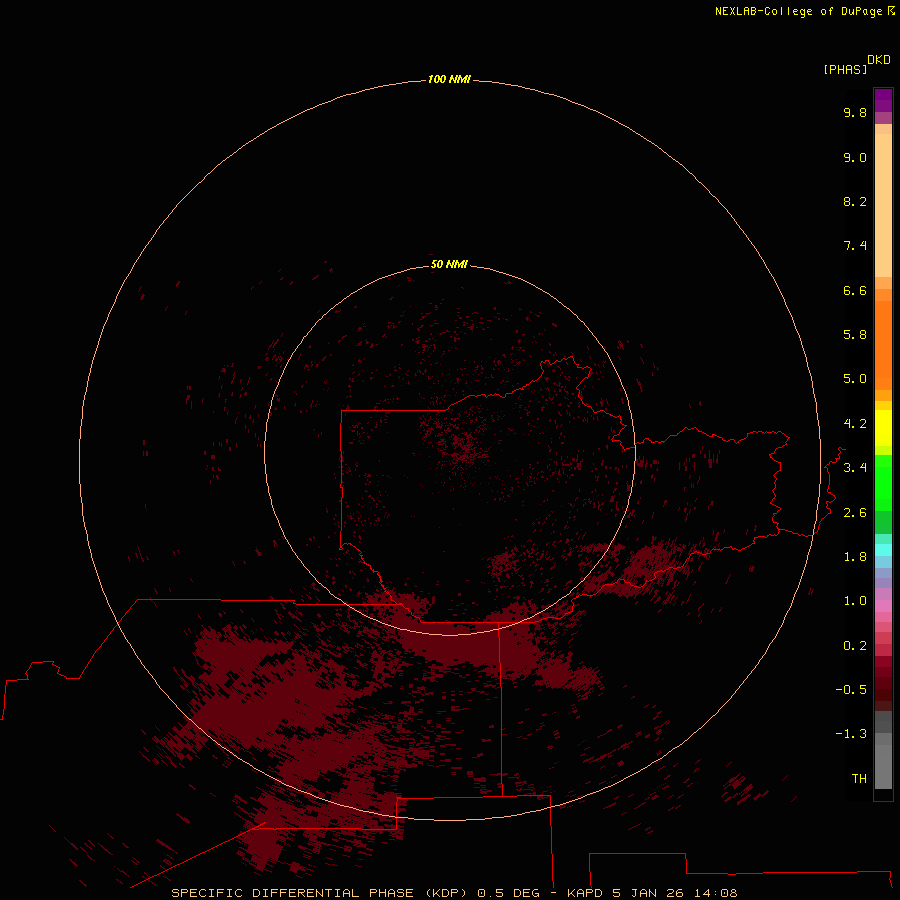Click the -1.3 color scale value
The width and height of the screenshot is (900, 900).
pos(851,734)
